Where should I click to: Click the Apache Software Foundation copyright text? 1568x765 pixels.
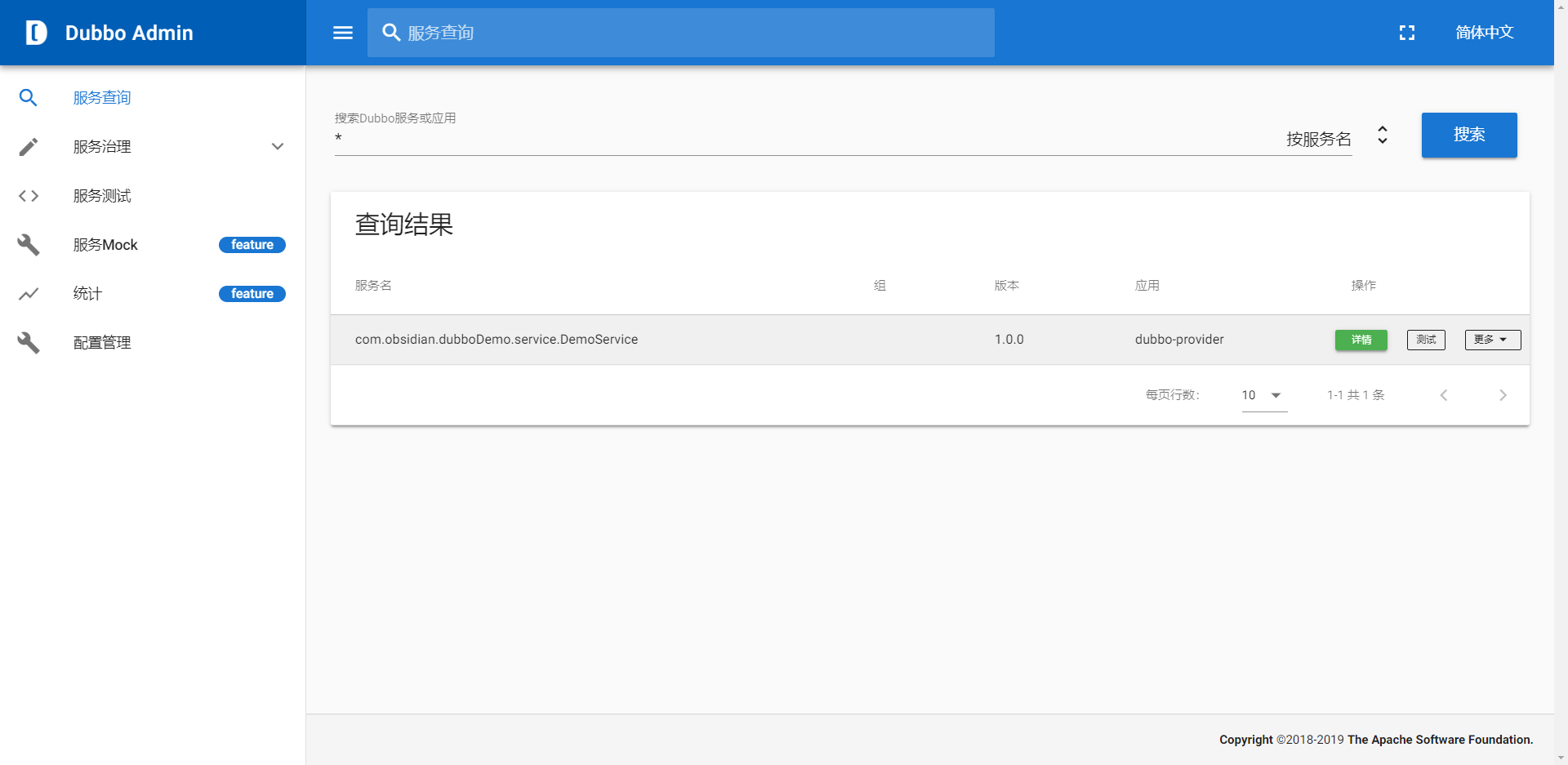(1376, 740)
